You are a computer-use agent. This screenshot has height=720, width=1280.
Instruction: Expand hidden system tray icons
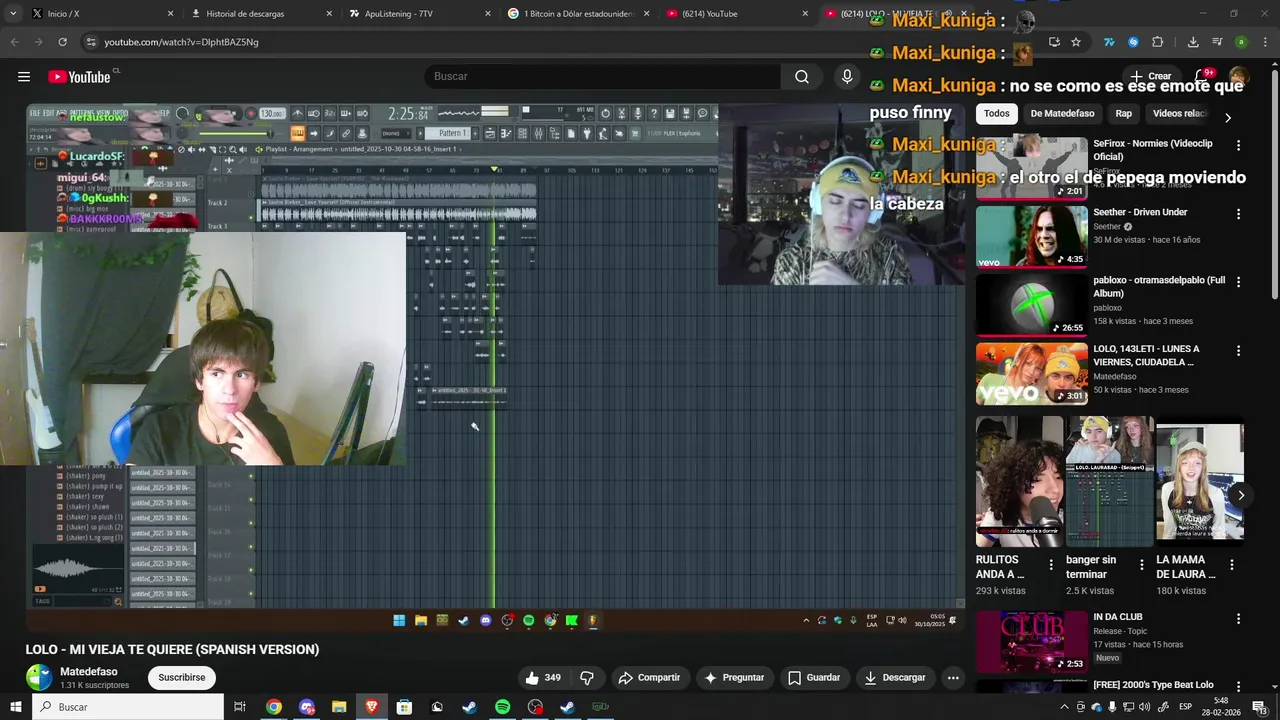(1066, 707)
